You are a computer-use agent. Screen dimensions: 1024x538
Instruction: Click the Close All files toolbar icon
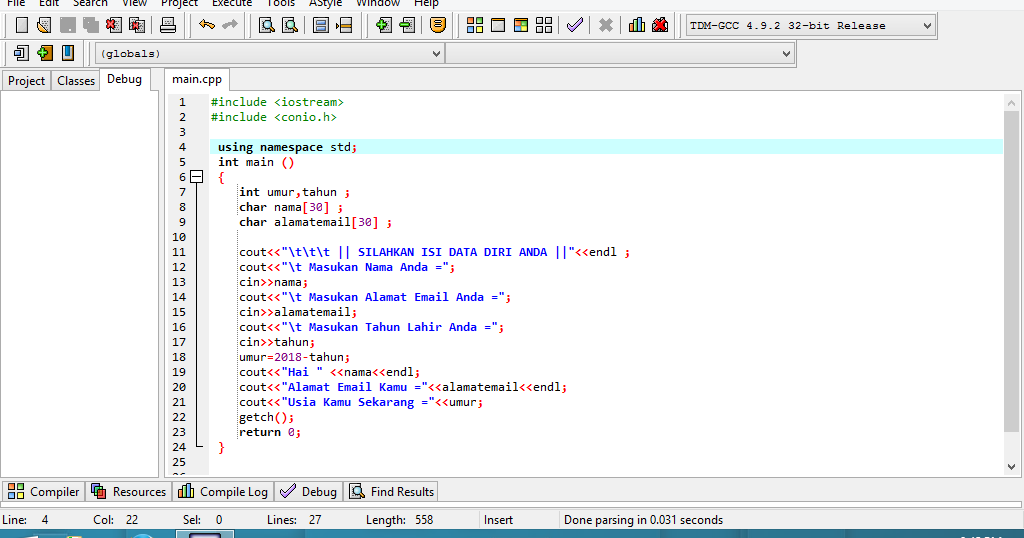click(137, 25)
